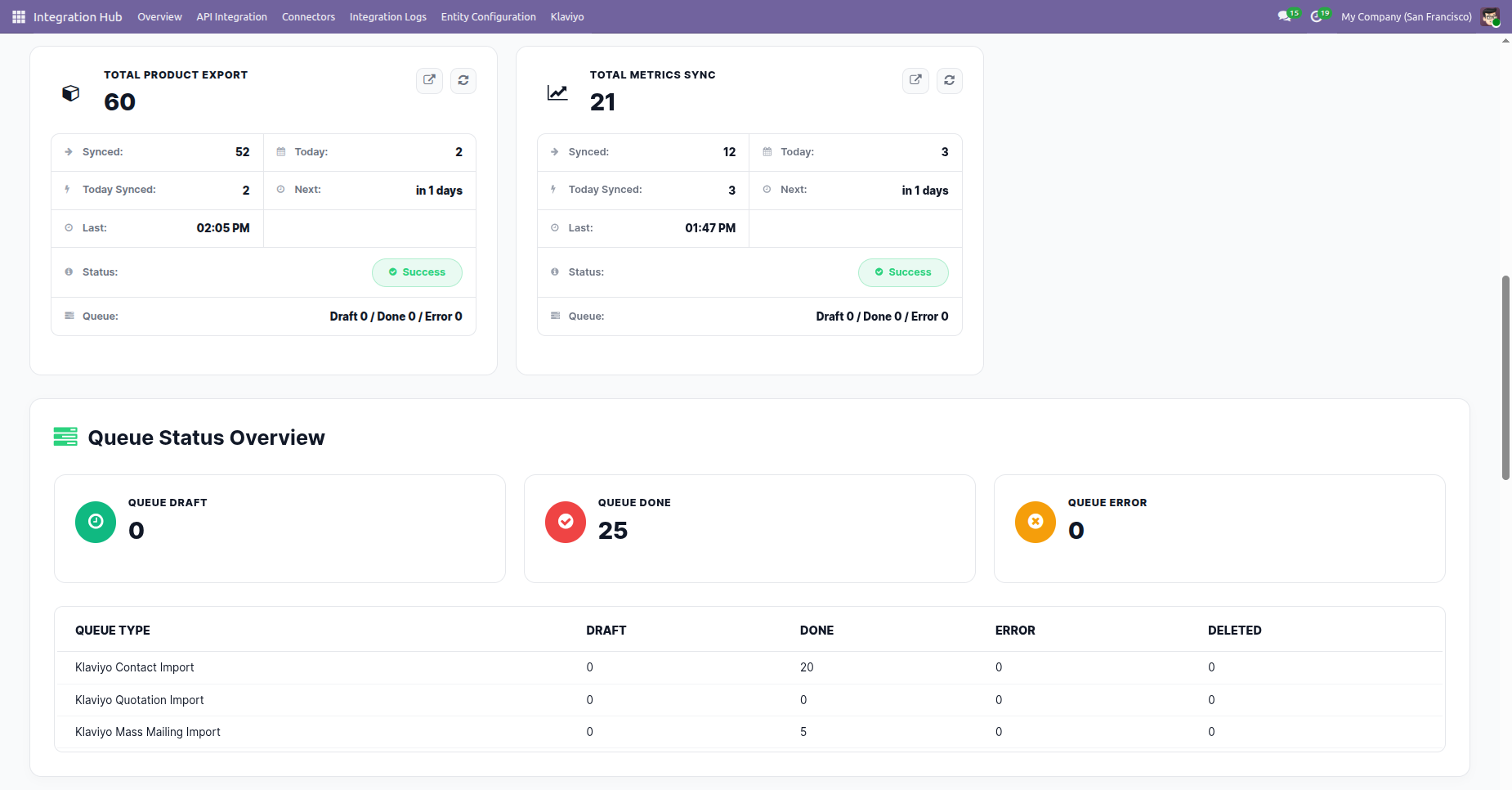The width and height of the screenshot is (1512, 790).
Task: Open external link for Total Product Export
Action: point(430,80)
